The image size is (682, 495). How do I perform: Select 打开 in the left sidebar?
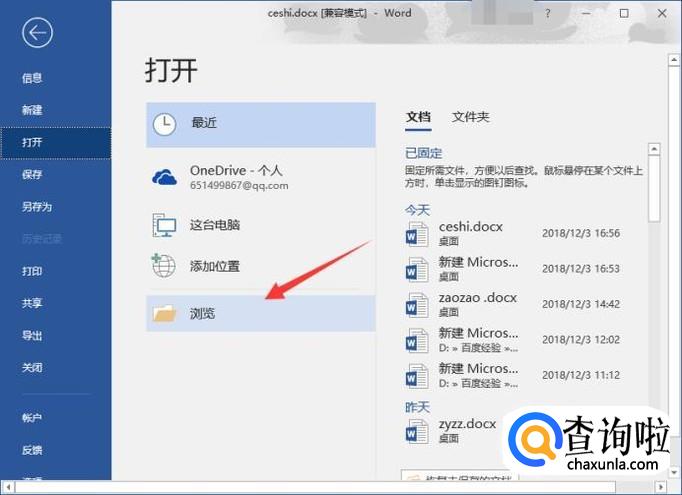click(56, 143)
